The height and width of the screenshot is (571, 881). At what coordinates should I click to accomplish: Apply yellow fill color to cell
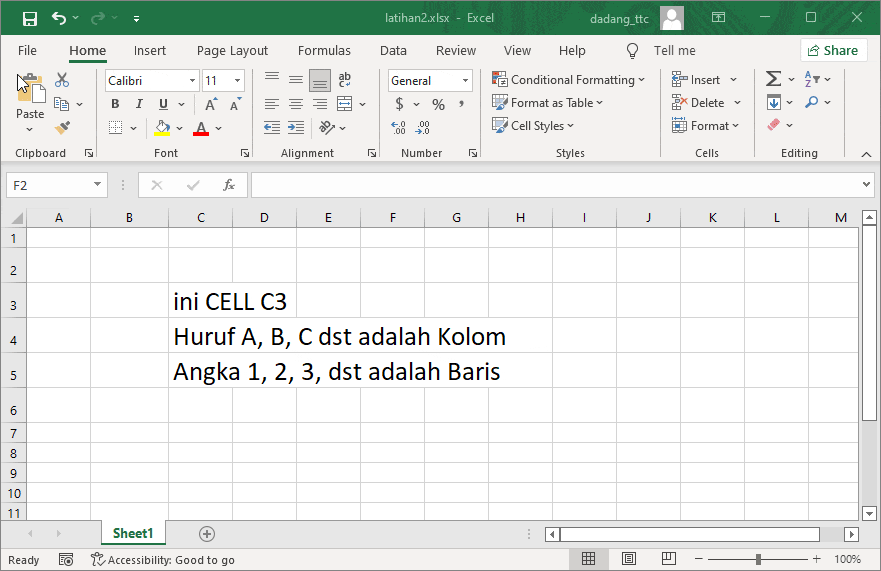[x=162, y=128]
